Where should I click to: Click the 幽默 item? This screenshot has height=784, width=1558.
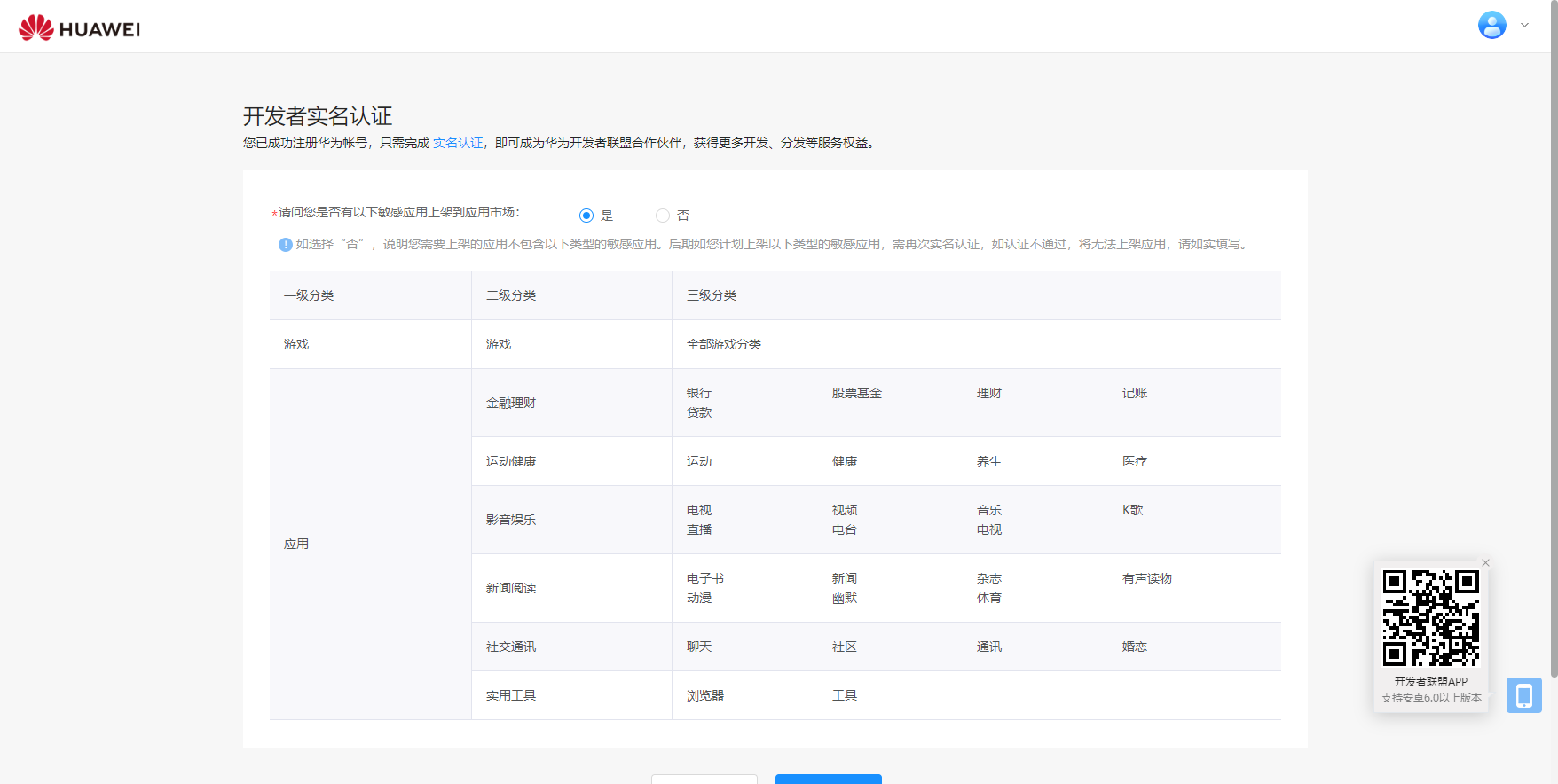845,598
